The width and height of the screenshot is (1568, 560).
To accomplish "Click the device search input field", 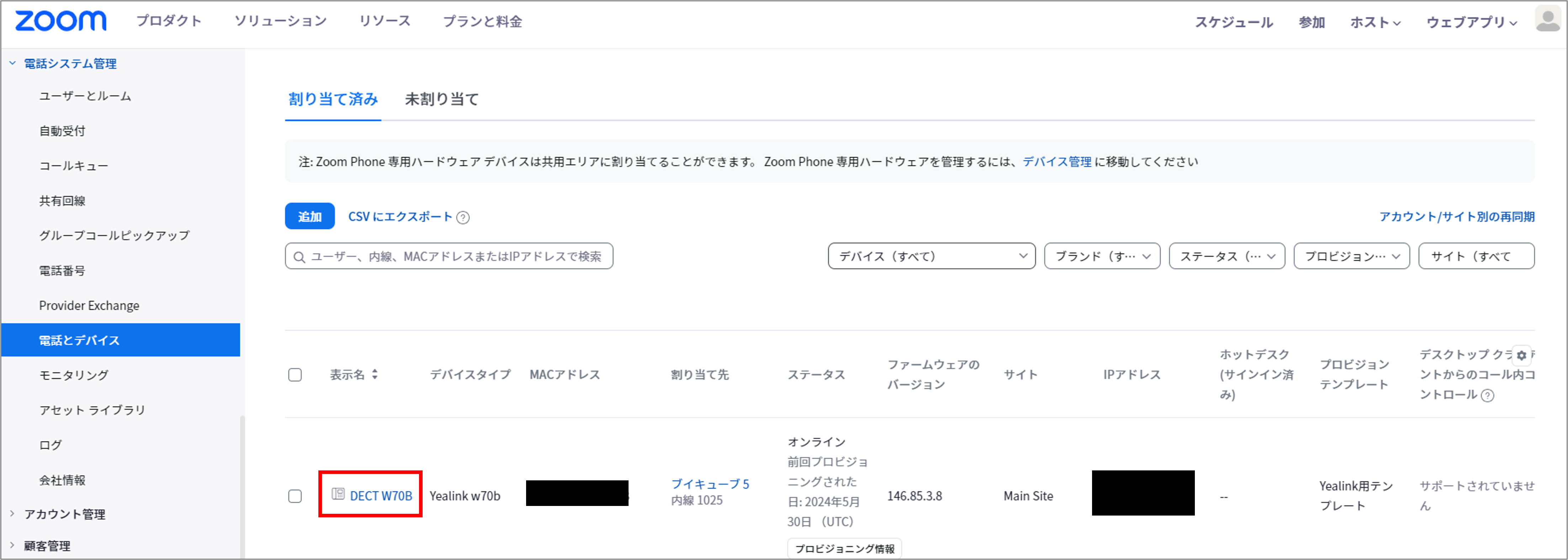I will (449, 256).
